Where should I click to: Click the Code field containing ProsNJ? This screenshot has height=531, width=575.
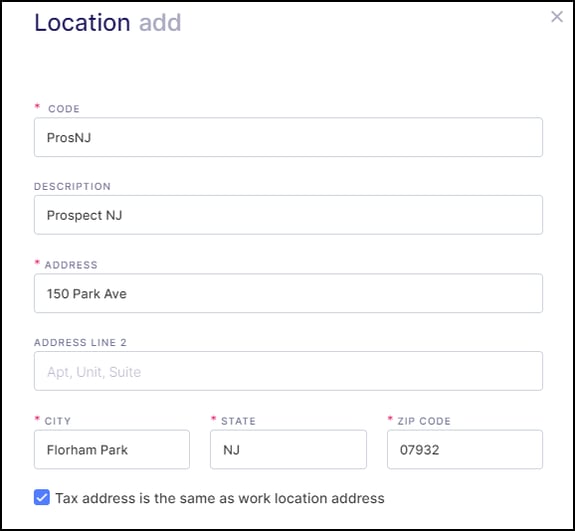[288, 137]
